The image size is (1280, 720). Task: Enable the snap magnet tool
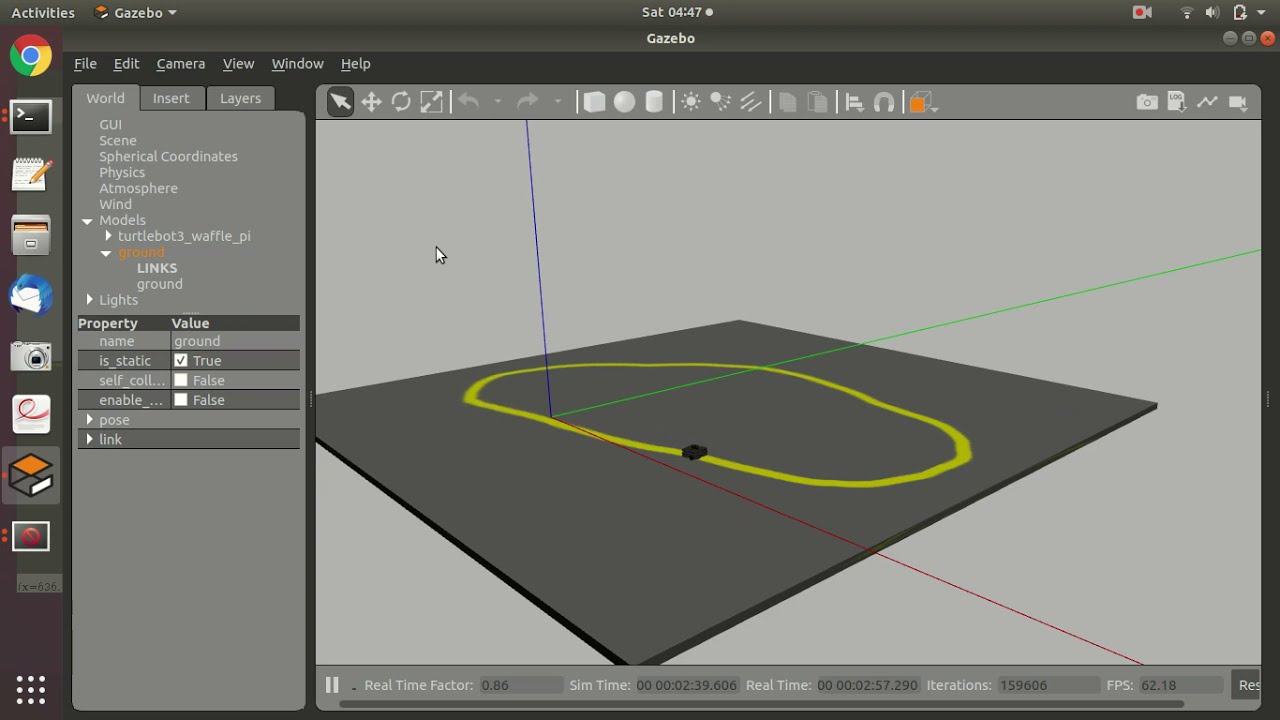884,102
